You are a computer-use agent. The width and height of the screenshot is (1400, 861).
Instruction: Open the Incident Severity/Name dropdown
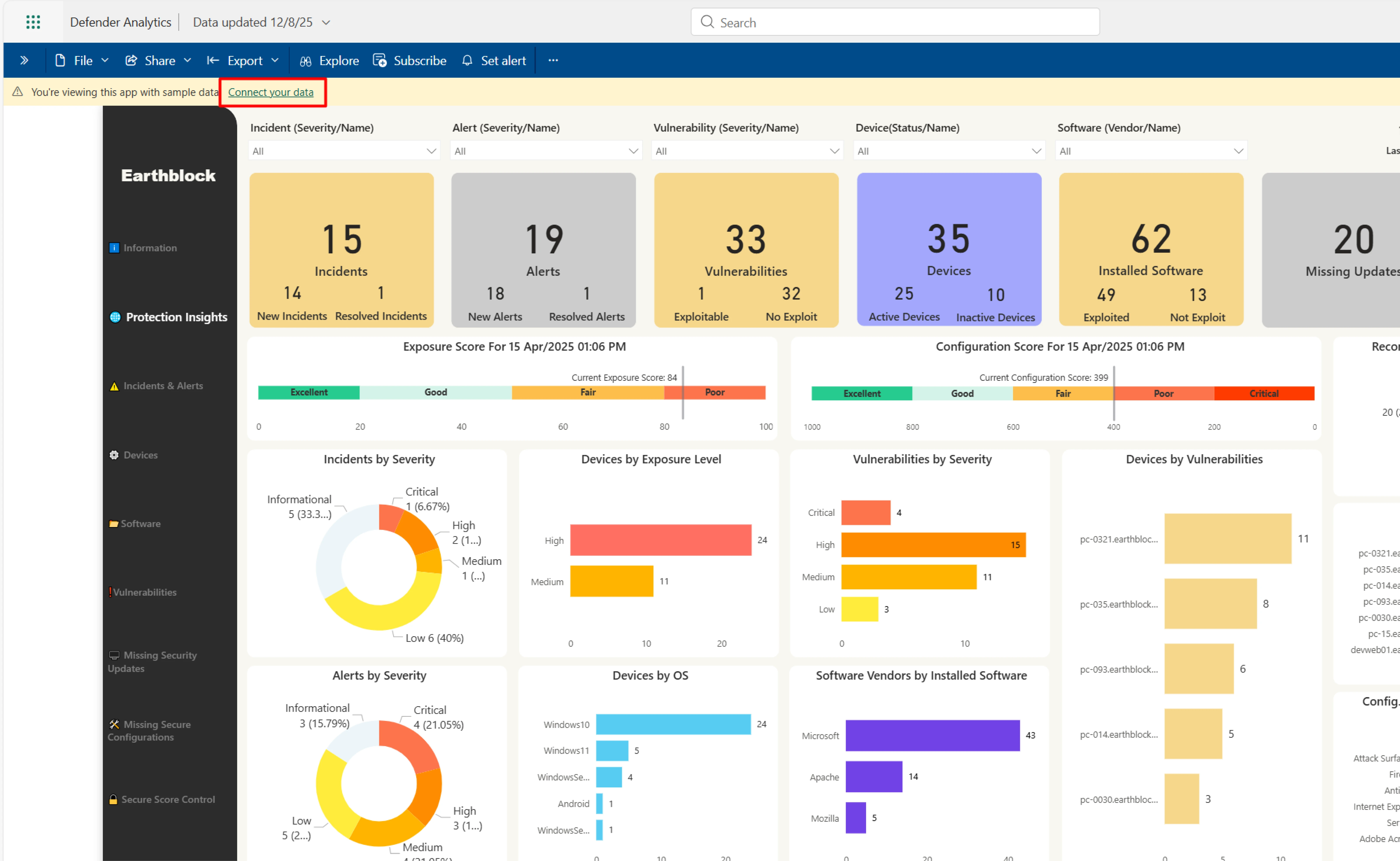click(x=344, y=151)
